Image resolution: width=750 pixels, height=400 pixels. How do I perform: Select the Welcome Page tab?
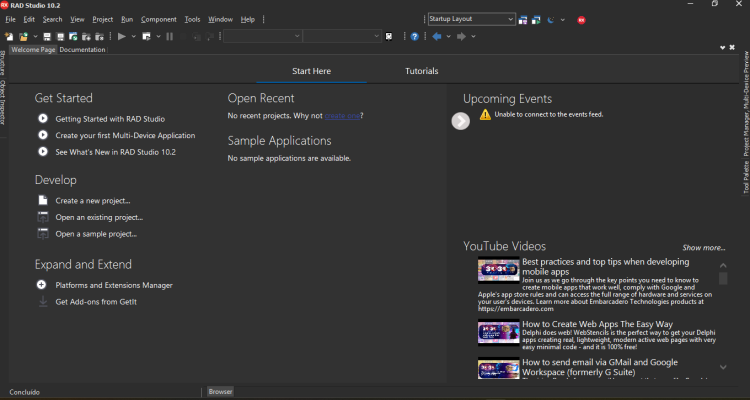[x=33, y=50]
